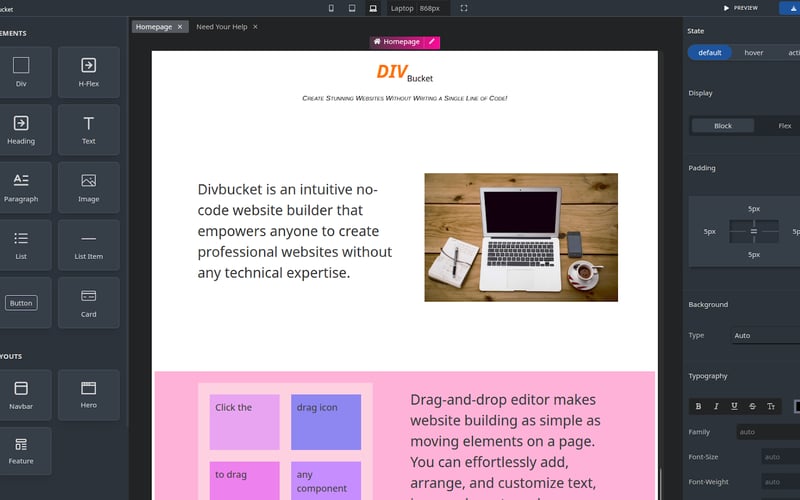Pick the Paragraph element tile
800x500 pixels.
pos(21,187)
